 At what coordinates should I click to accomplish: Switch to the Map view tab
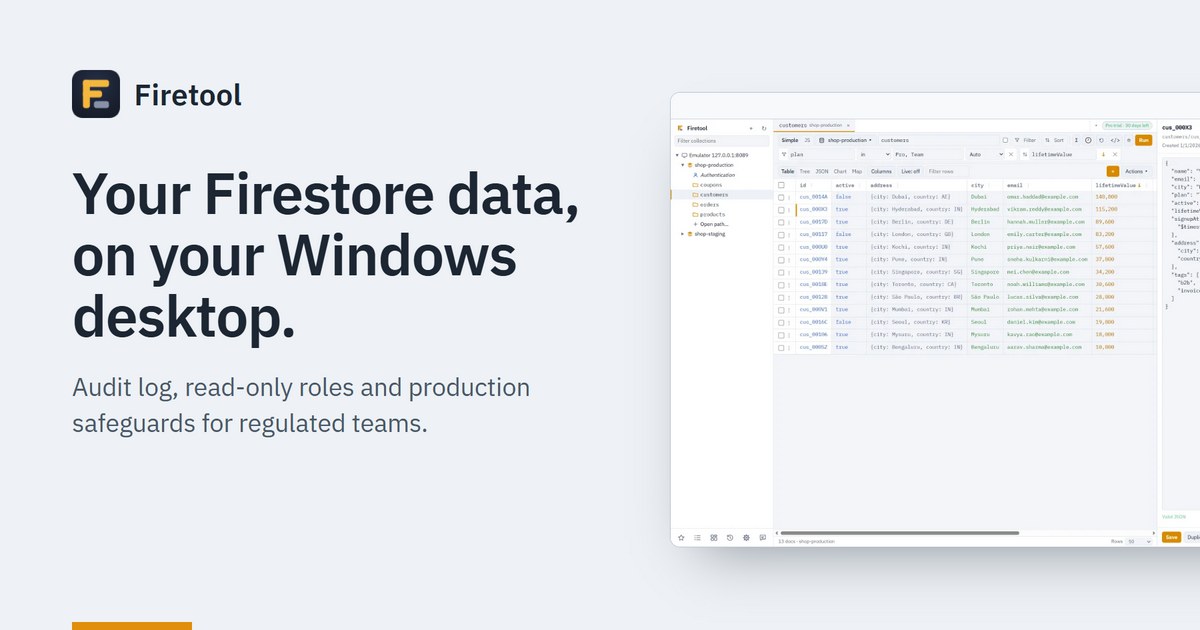(857, 171)
